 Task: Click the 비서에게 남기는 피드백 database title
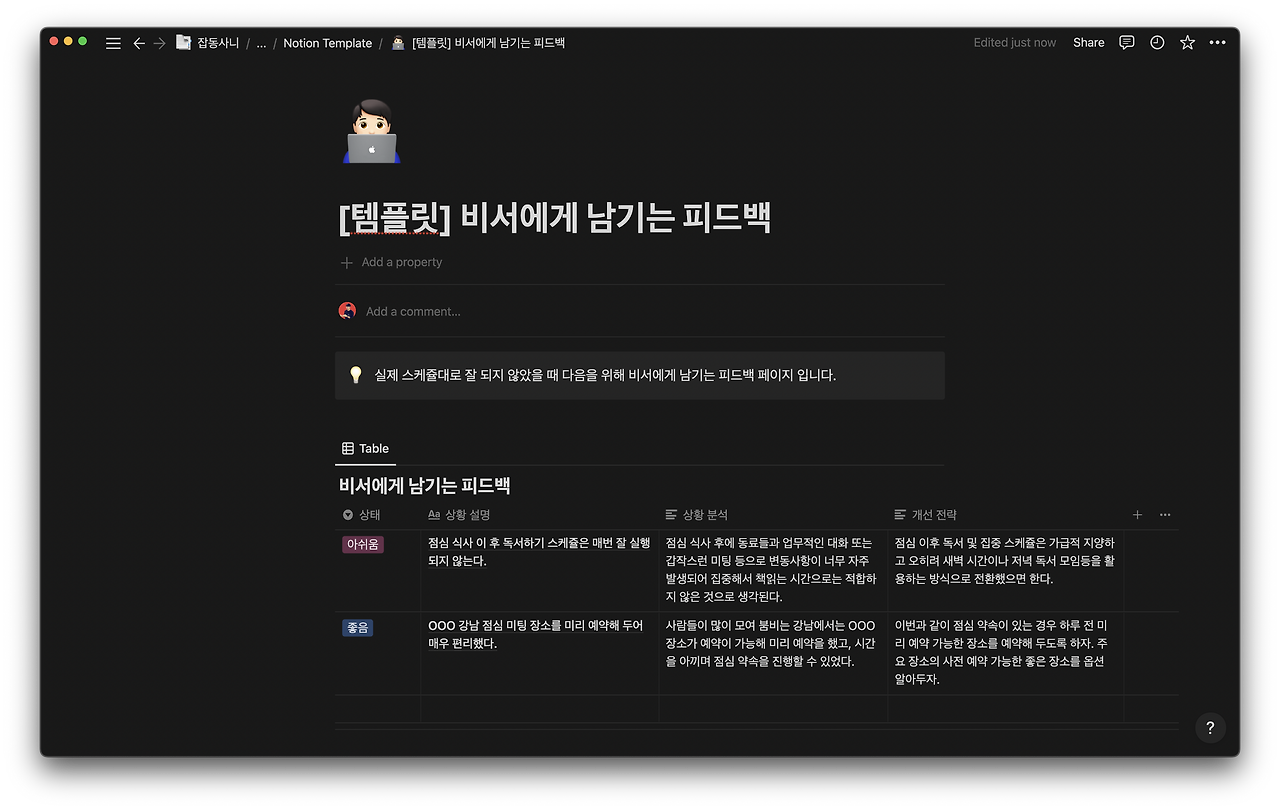pos(425,486)
